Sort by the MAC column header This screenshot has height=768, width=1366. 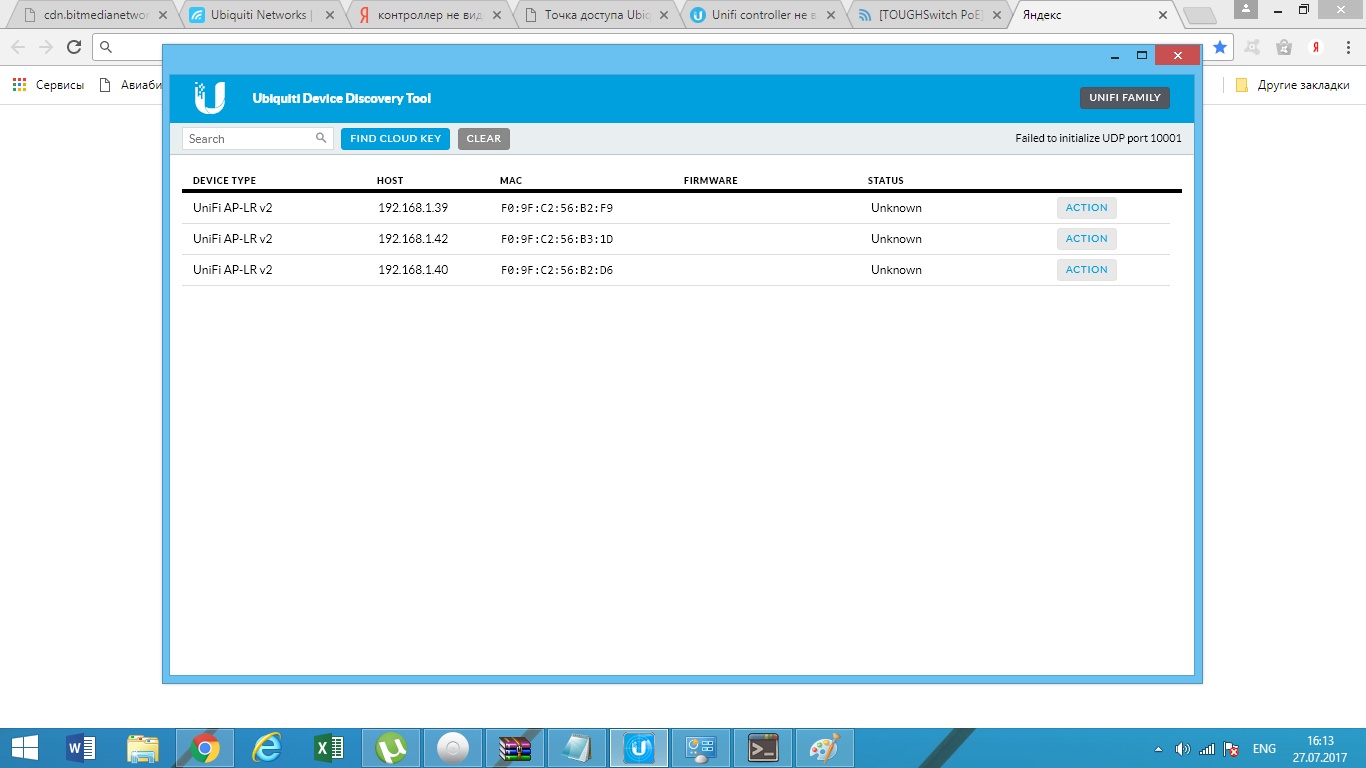click(511, 181)
